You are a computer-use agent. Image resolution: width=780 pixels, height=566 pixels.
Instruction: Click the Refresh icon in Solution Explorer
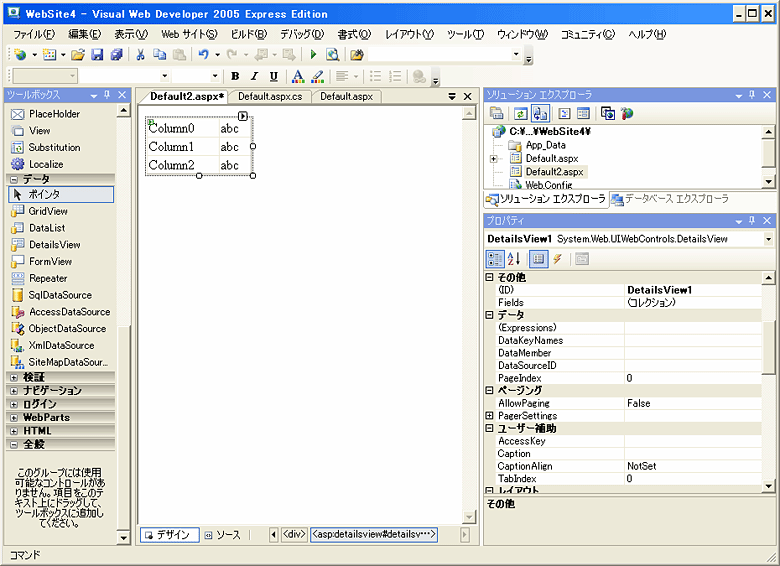(520, 114)
